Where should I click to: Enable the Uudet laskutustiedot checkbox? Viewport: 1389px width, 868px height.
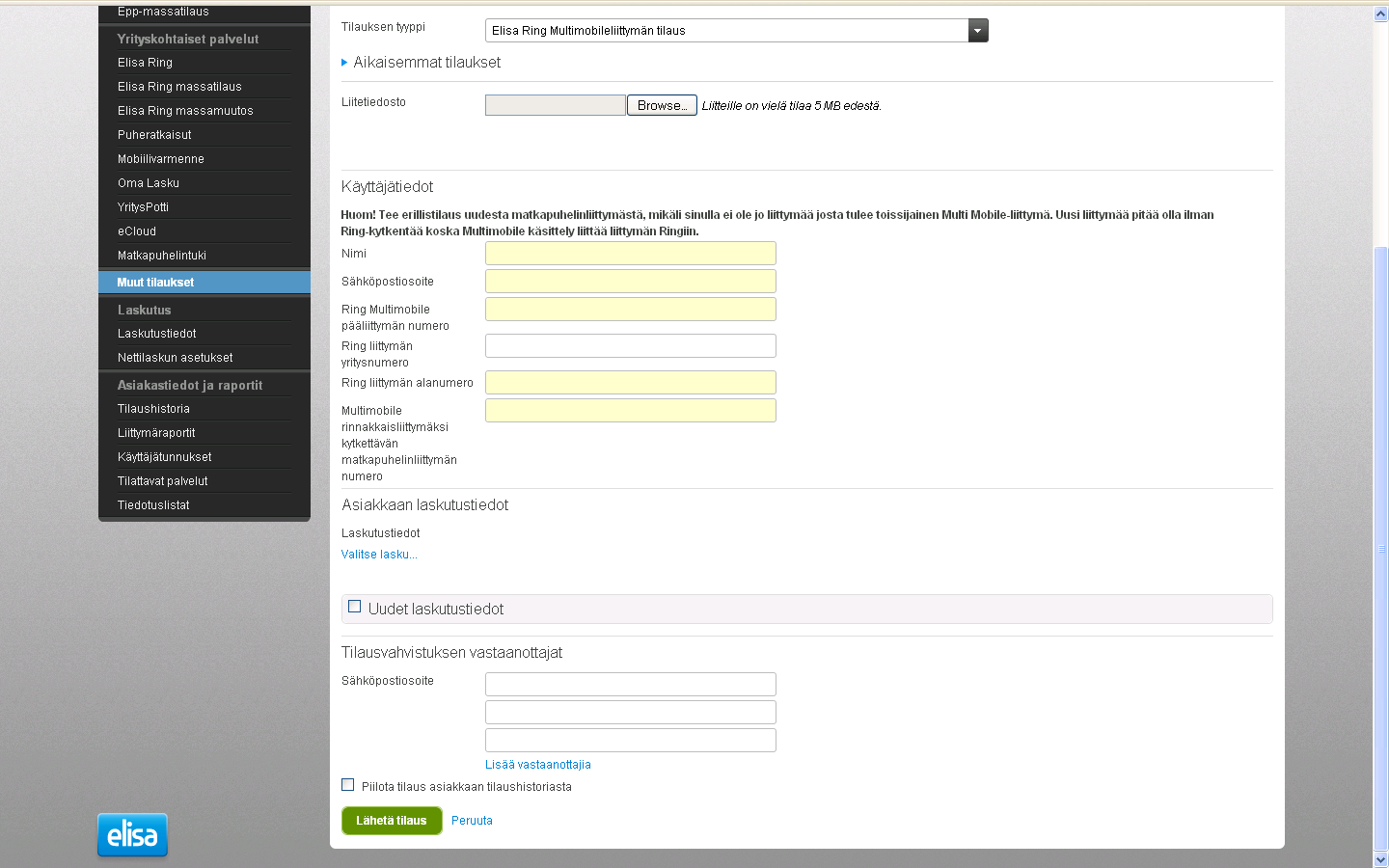click(x=354, y=607)
